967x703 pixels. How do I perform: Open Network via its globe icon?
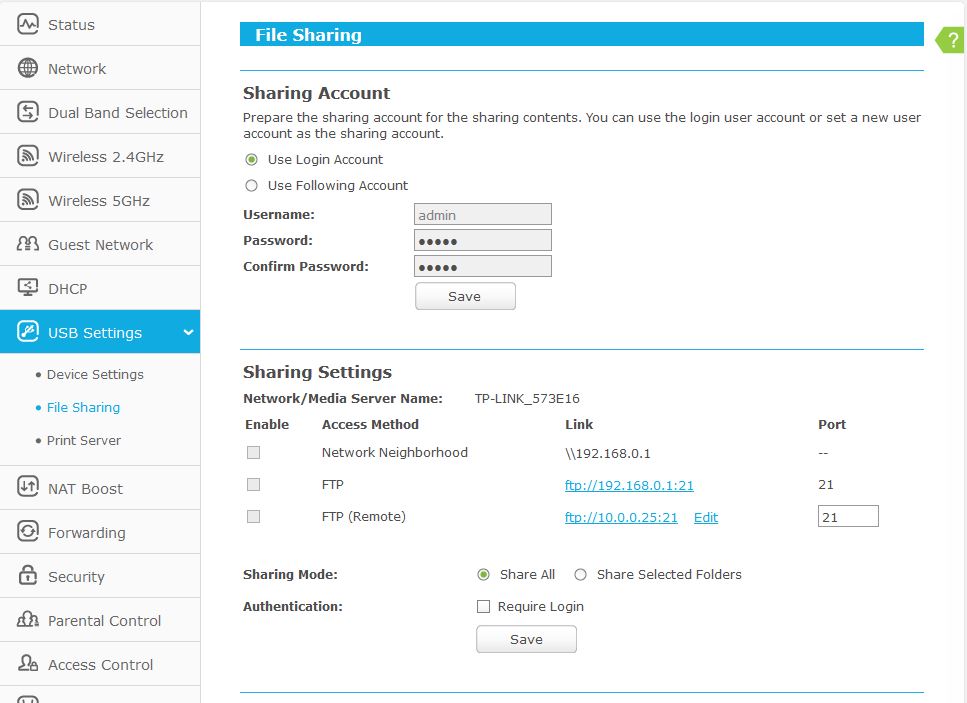(28, 68)
